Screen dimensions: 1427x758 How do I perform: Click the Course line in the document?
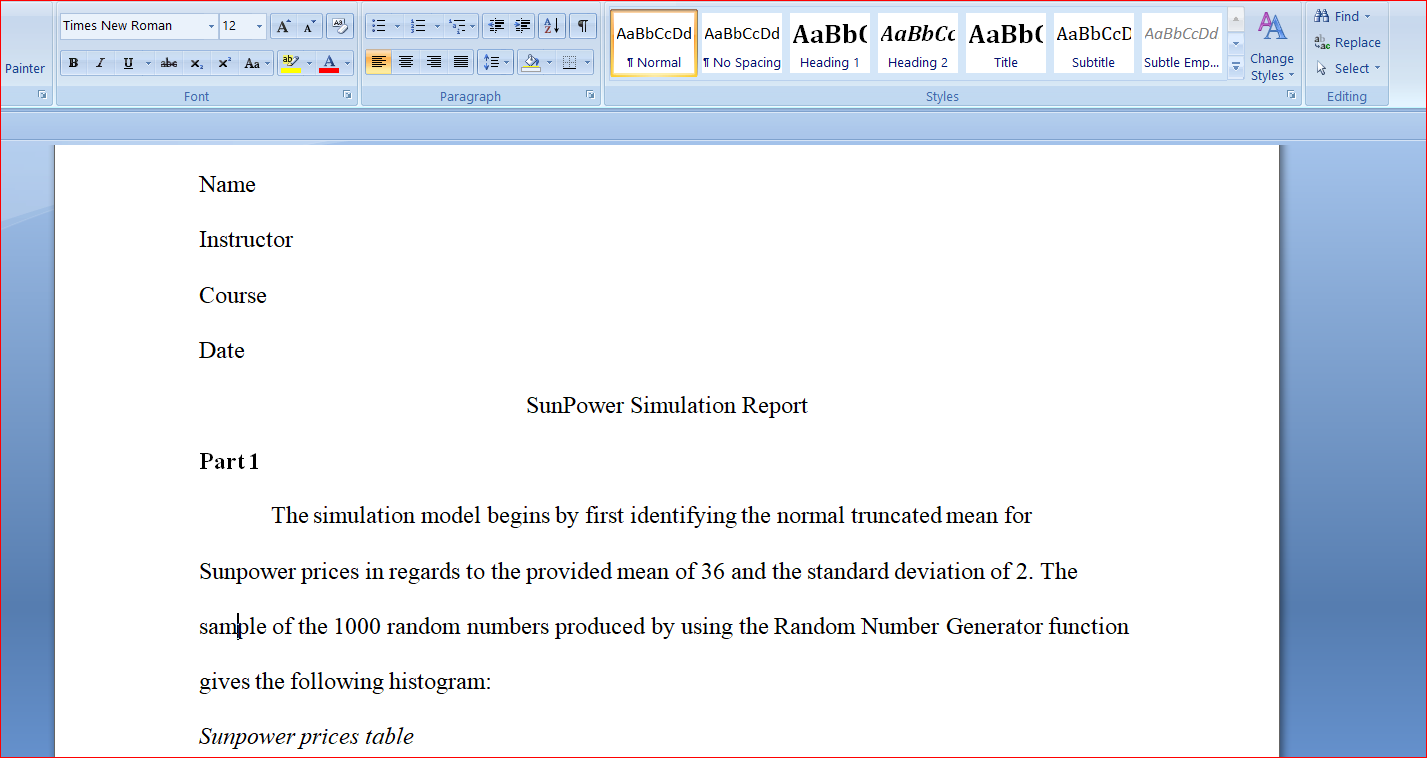point(233,296)
